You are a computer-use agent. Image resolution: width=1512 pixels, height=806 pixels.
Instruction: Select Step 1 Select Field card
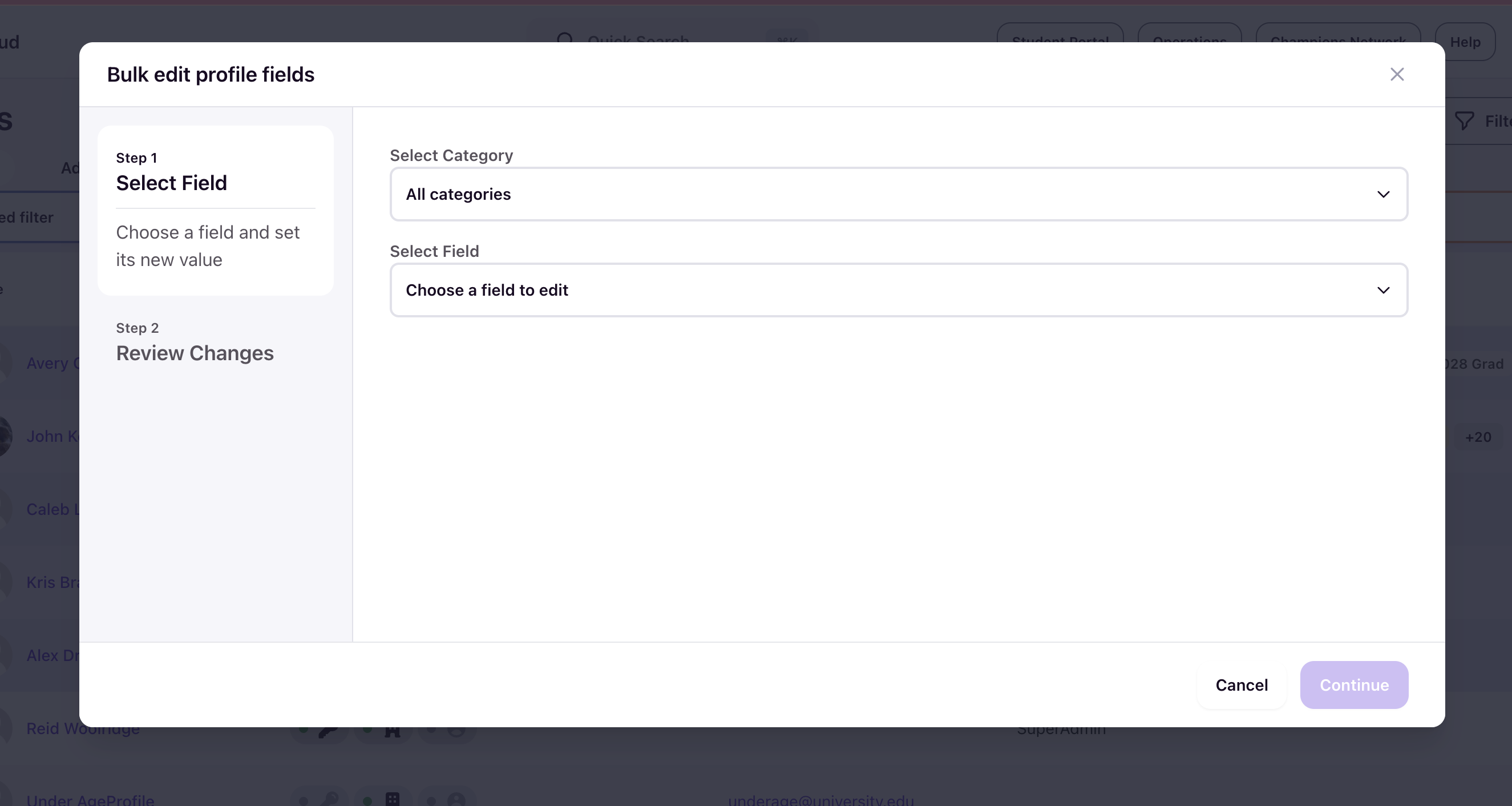216,211
